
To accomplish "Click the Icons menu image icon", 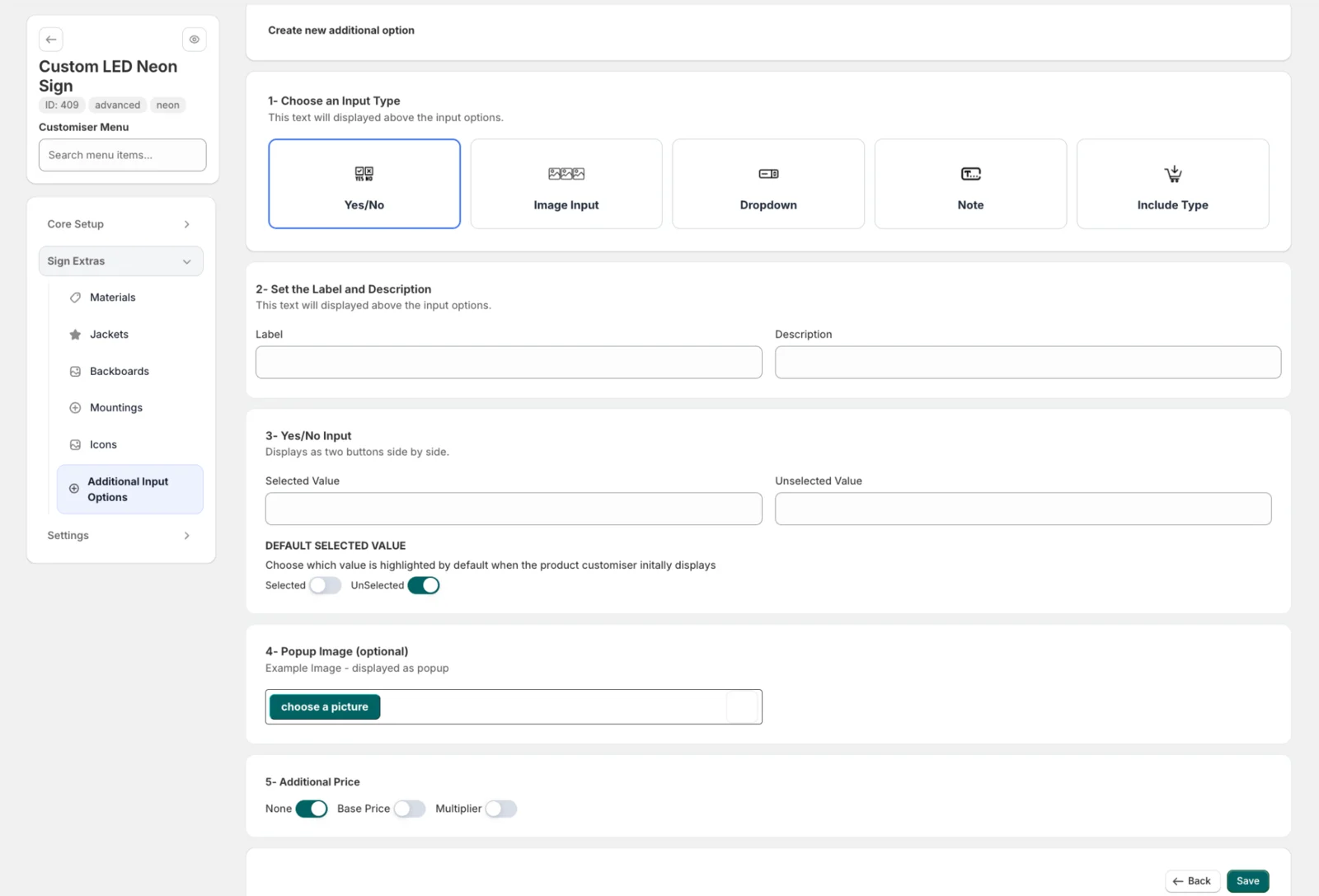I will tap(75, 445).
